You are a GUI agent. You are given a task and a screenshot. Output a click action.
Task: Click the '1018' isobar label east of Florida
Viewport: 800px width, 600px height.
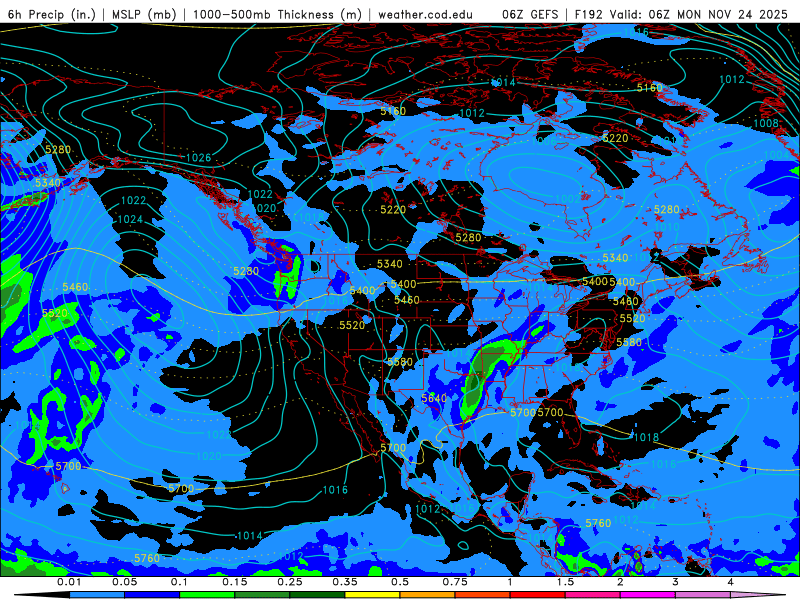pos(646,437)
